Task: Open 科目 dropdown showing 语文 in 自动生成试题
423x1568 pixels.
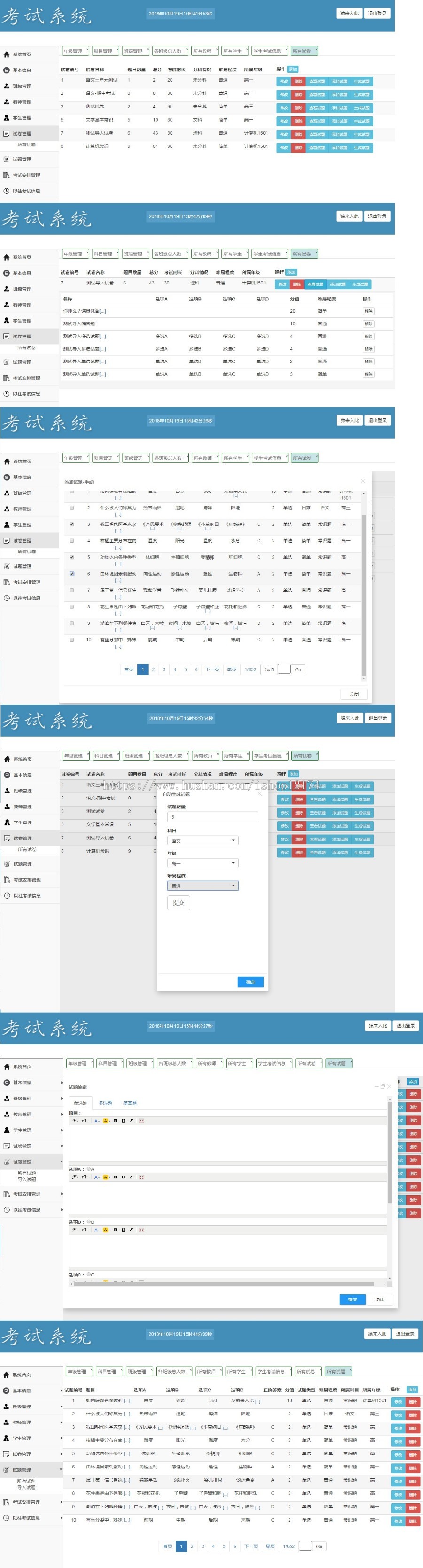Action: [203, 841]
